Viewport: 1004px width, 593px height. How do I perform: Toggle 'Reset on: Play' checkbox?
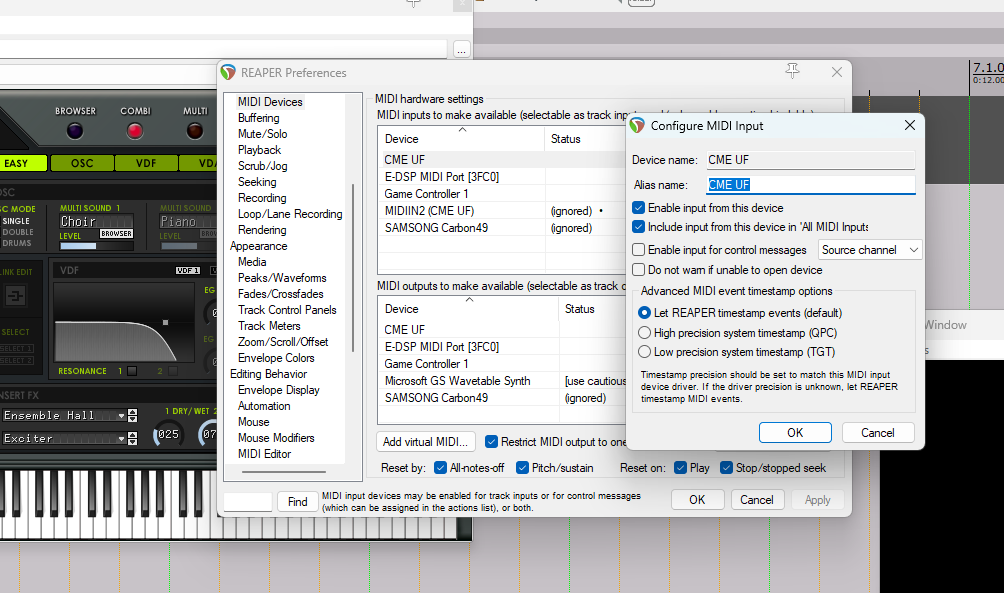pyautogui.click(x=680, y=467)
